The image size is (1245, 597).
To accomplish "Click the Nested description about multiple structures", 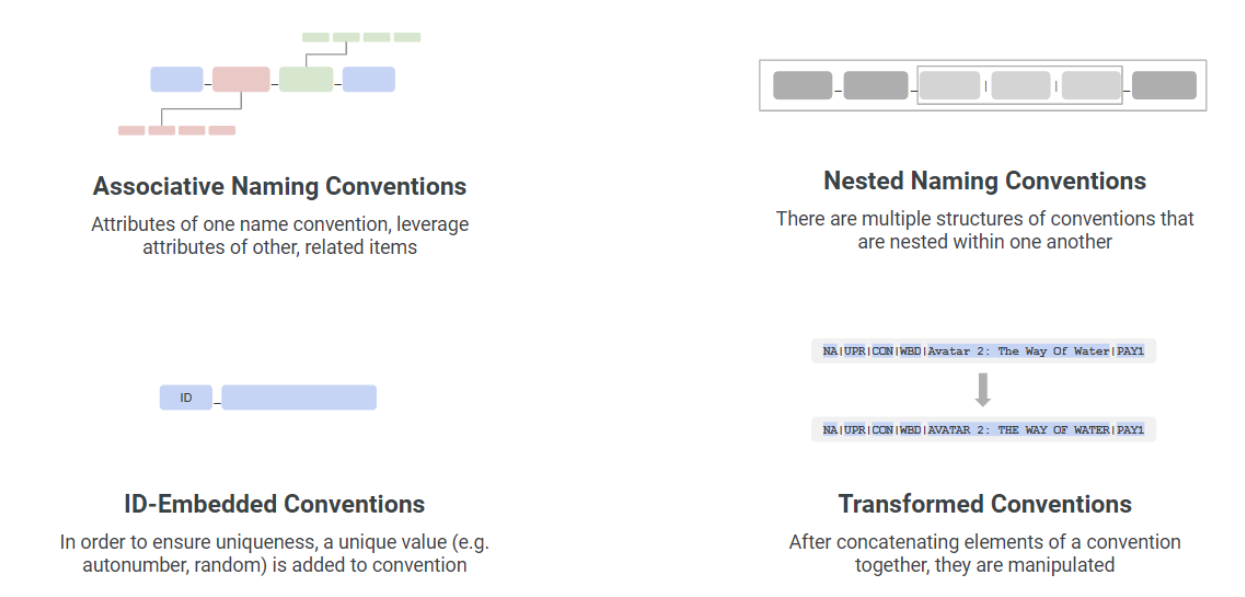I will pyautogui.click(x=985, y=230).
